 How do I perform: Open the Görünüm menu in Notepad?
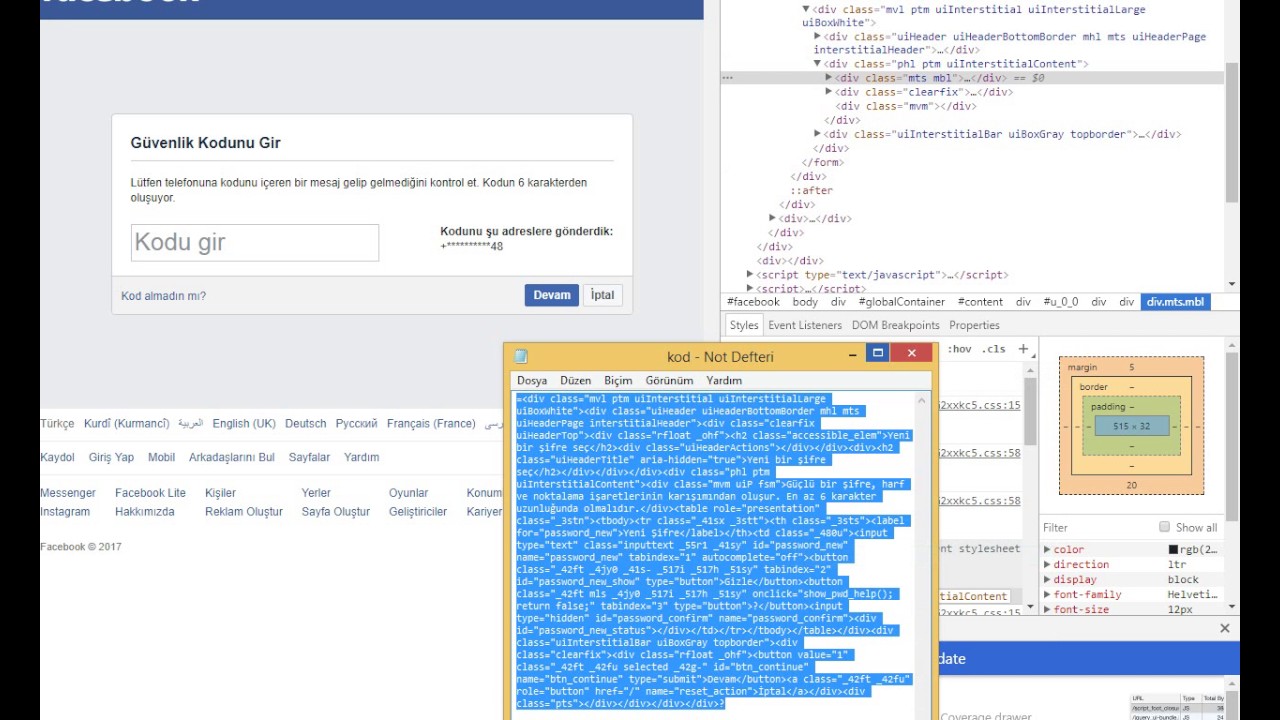(669, 380)
